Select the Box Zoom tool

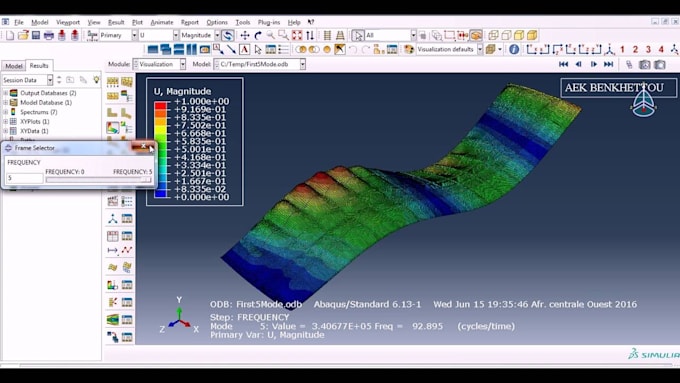[284, 35]
